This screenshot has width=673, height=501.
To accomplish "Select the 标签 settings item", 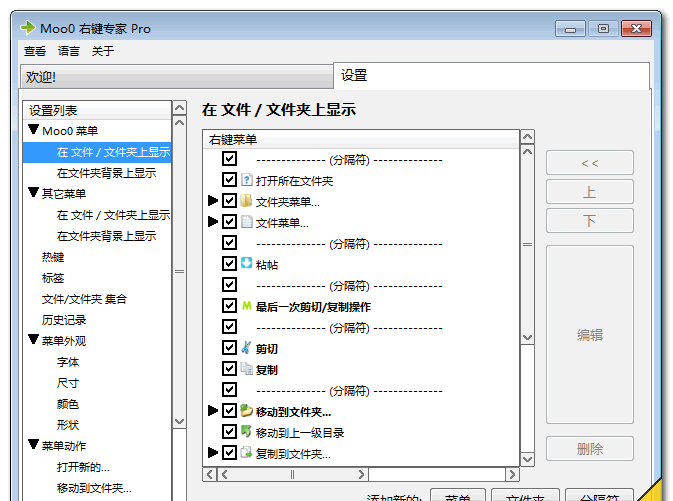I will (53, 278).
